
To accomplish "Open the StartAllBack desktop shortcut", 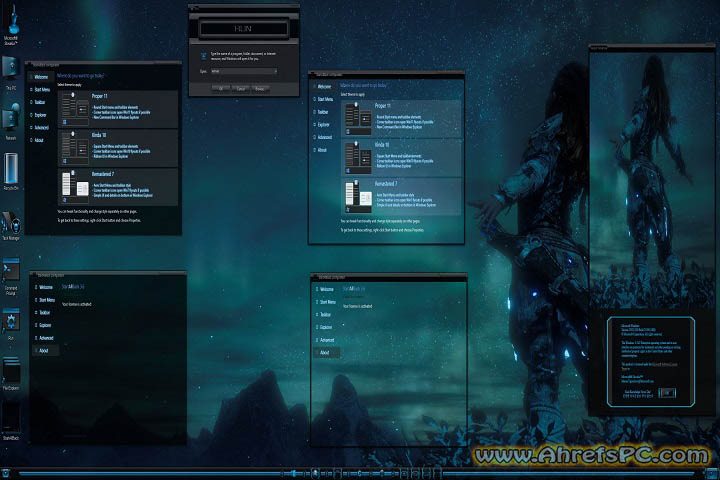I will pyautogui.click(x=11, y=422).
